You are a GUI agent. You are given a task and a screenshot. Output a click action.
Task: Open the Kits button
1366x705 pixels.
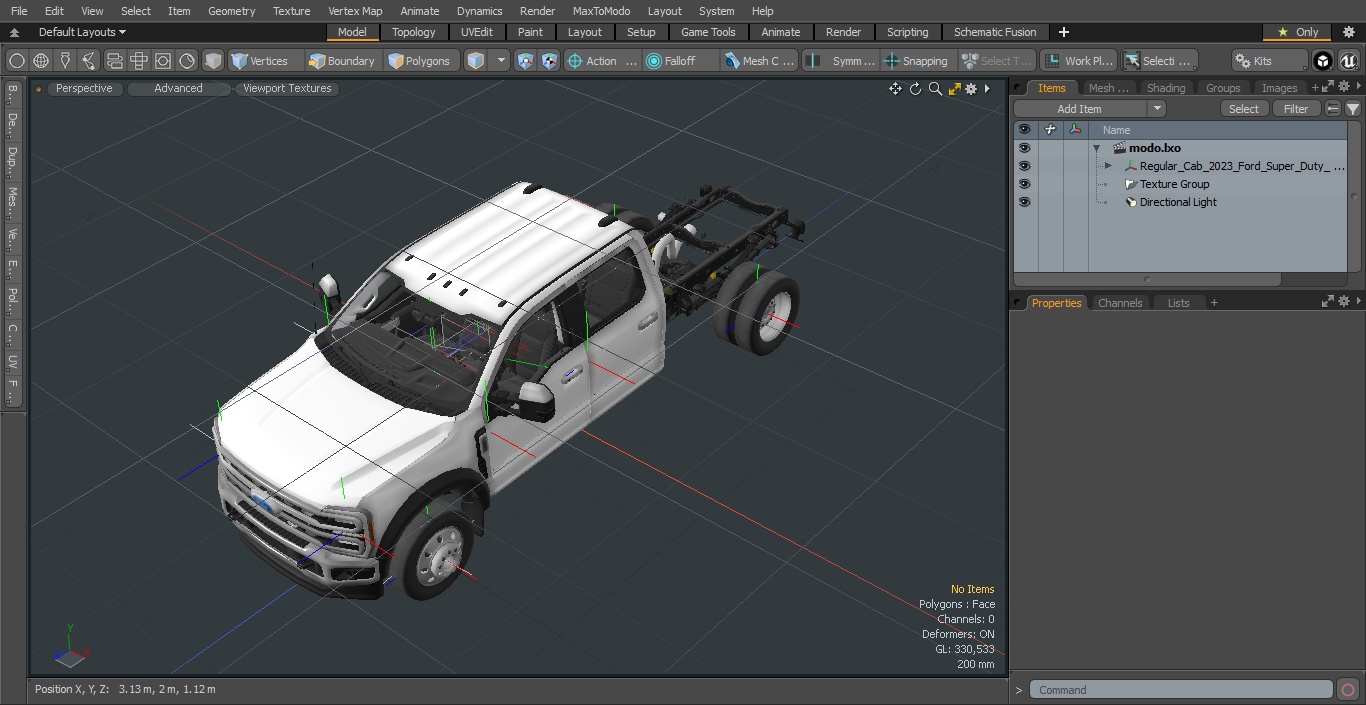point(1267,61)
